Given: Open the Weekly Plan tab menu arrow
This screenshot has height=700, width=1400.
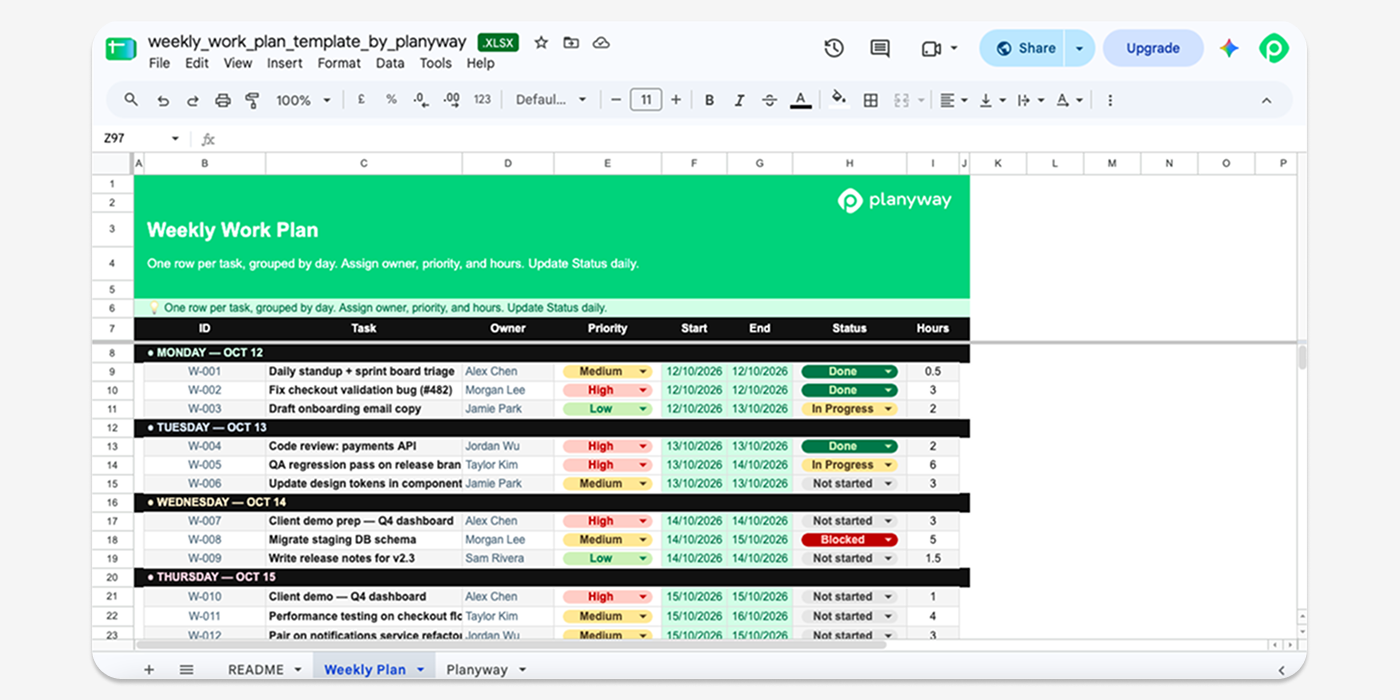Looking at the screenshot, I should pos(421,670).
